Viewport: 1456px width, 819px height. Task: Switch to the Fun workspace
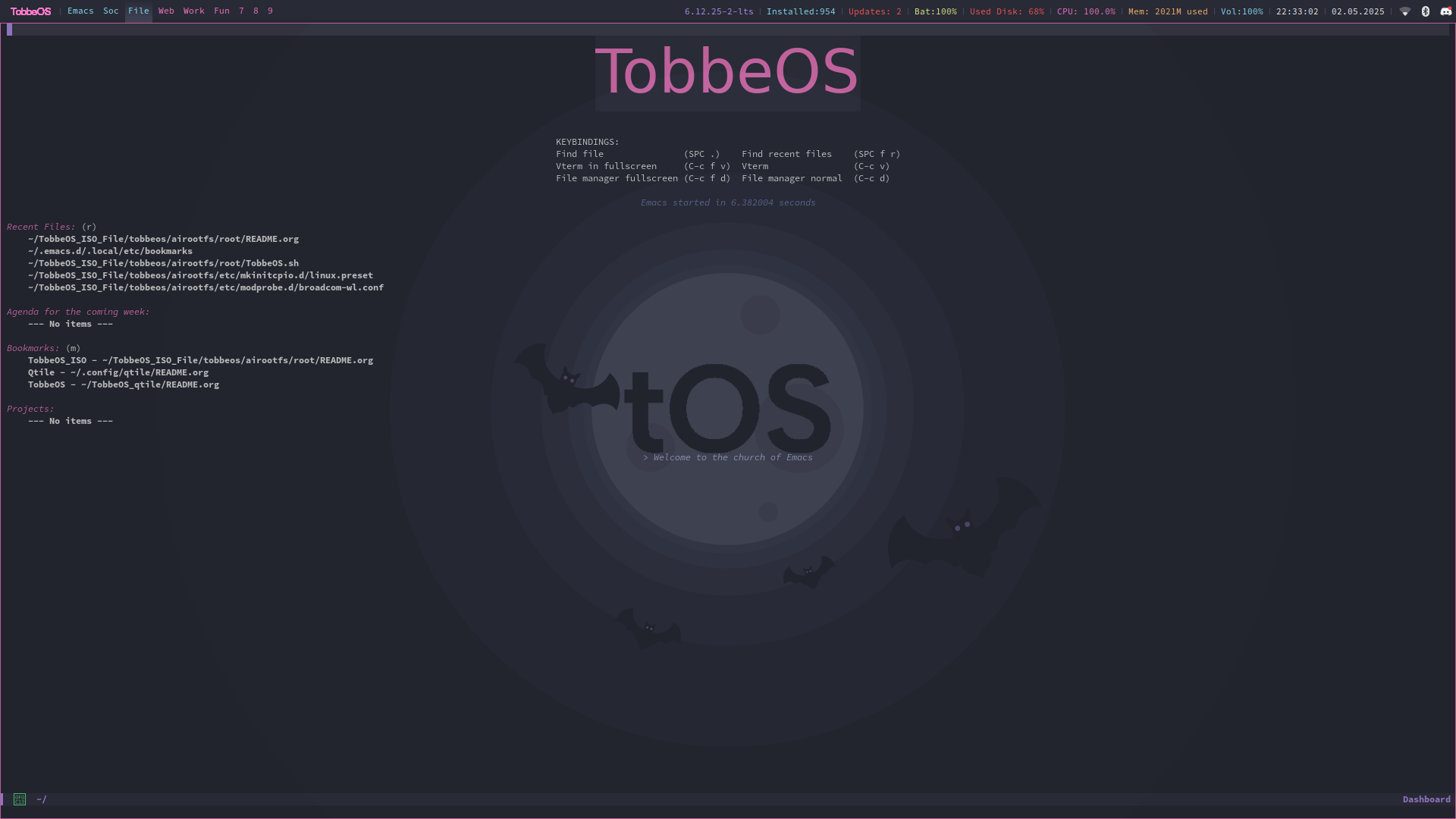coord(221,11)
